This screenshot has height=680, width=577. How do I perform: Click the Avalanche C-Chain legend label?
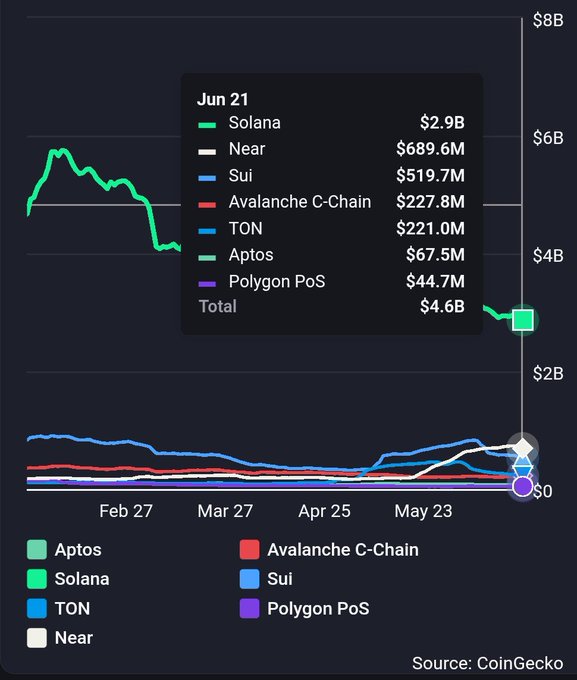coord(343,549)
